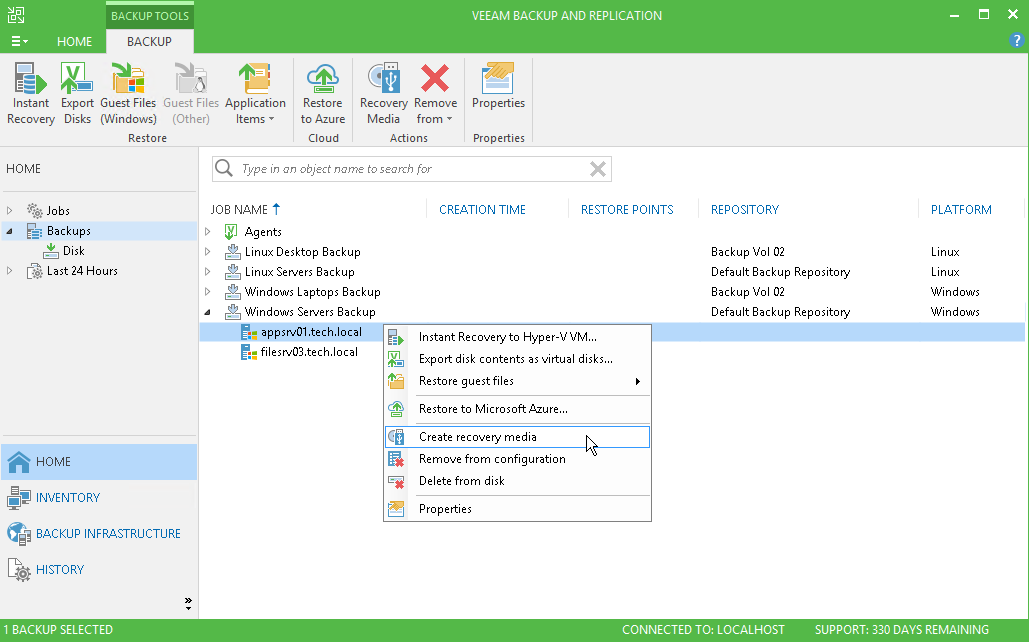
Task: Open the Application Items dropdown
Action: [255, 93]
